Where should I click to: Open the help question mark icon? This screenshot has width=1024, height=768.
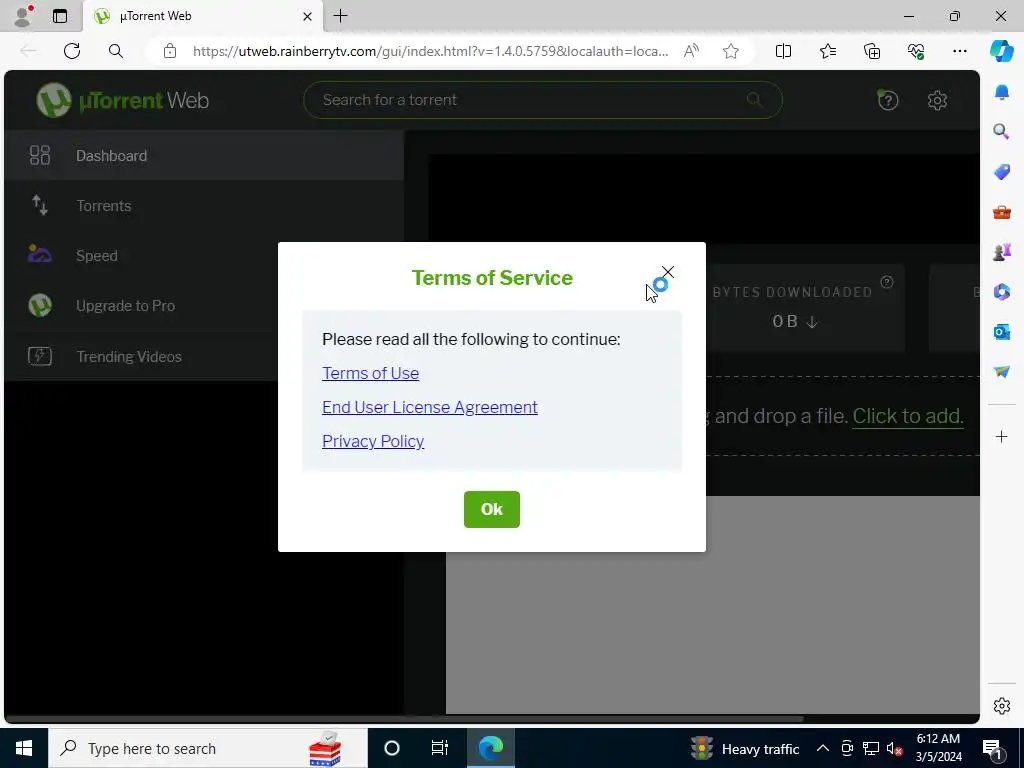pos(888,100)
